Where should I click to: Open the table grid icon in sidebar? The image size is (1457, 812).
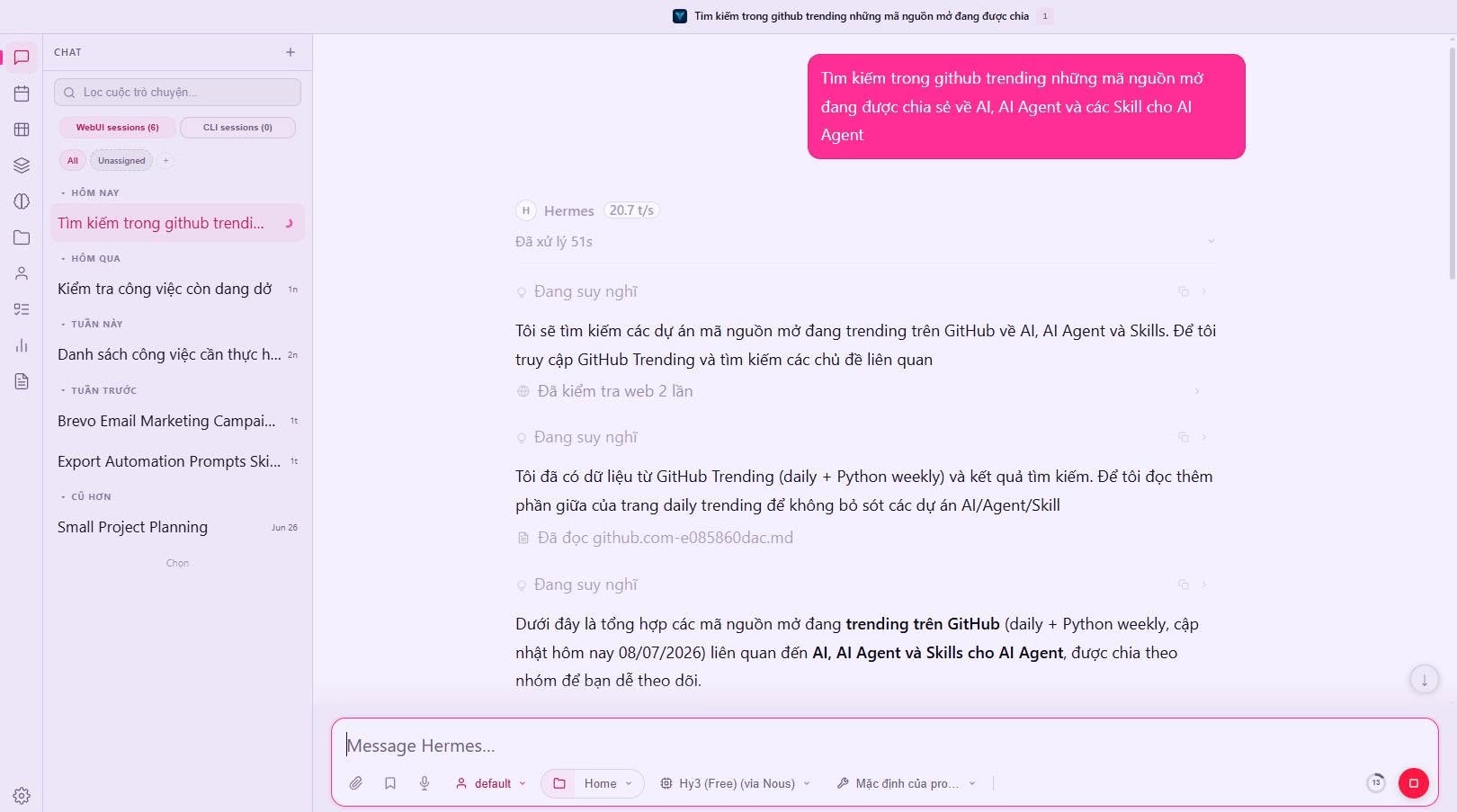22,129
